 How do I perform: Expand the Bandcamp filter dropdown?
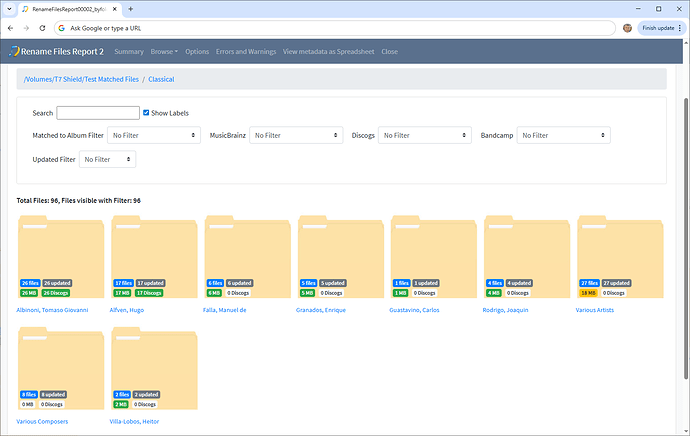(564, 135)
